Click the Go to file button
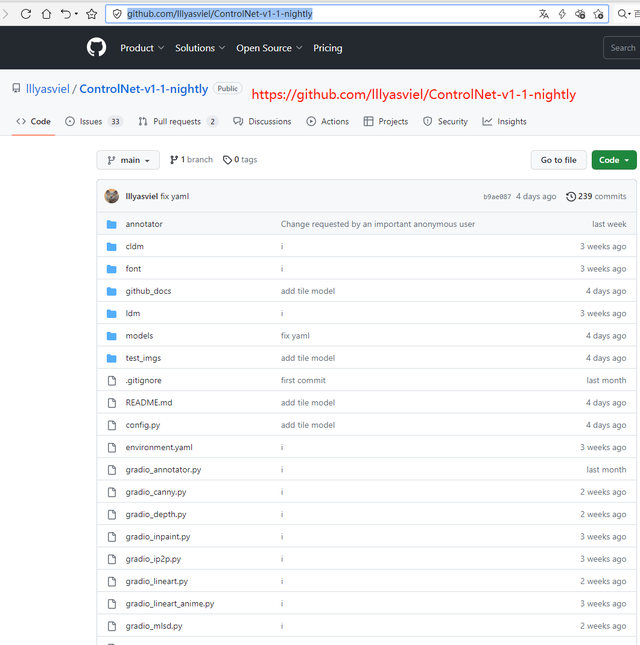The image size is (640, 645). coord(558,160)
